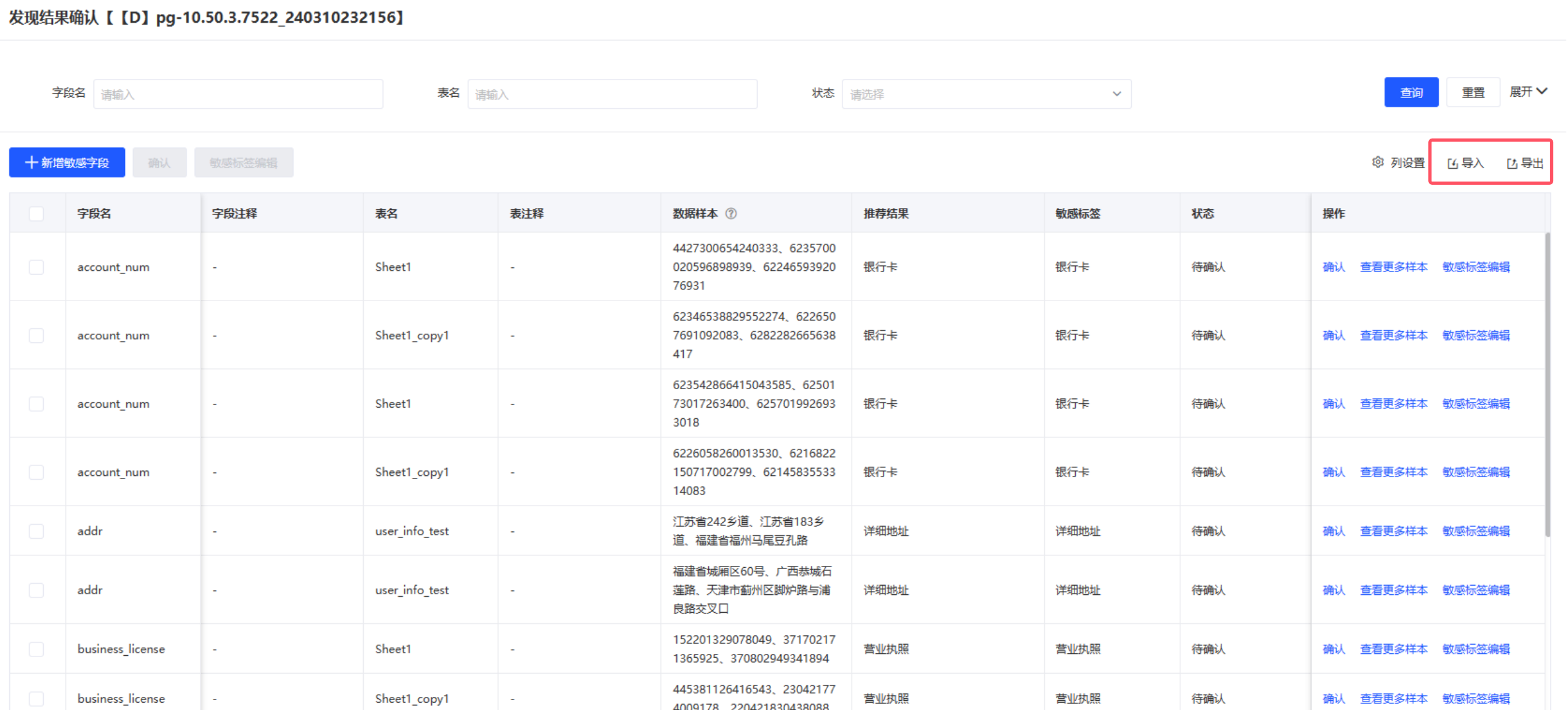Check the addr row with 江苏省242乡道
The width and height of the screenshot is (1568, 710).
point(36,531)
